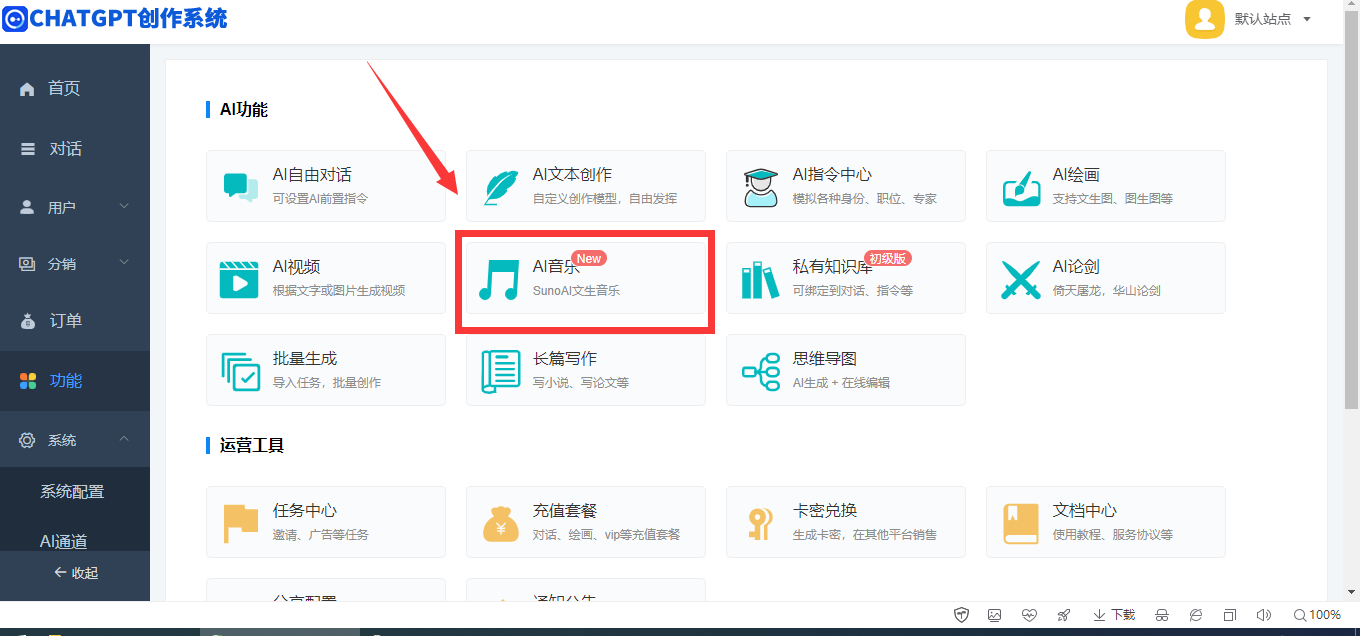
Task: Open the 任务中心 flag icon
Action: point(241,523)
